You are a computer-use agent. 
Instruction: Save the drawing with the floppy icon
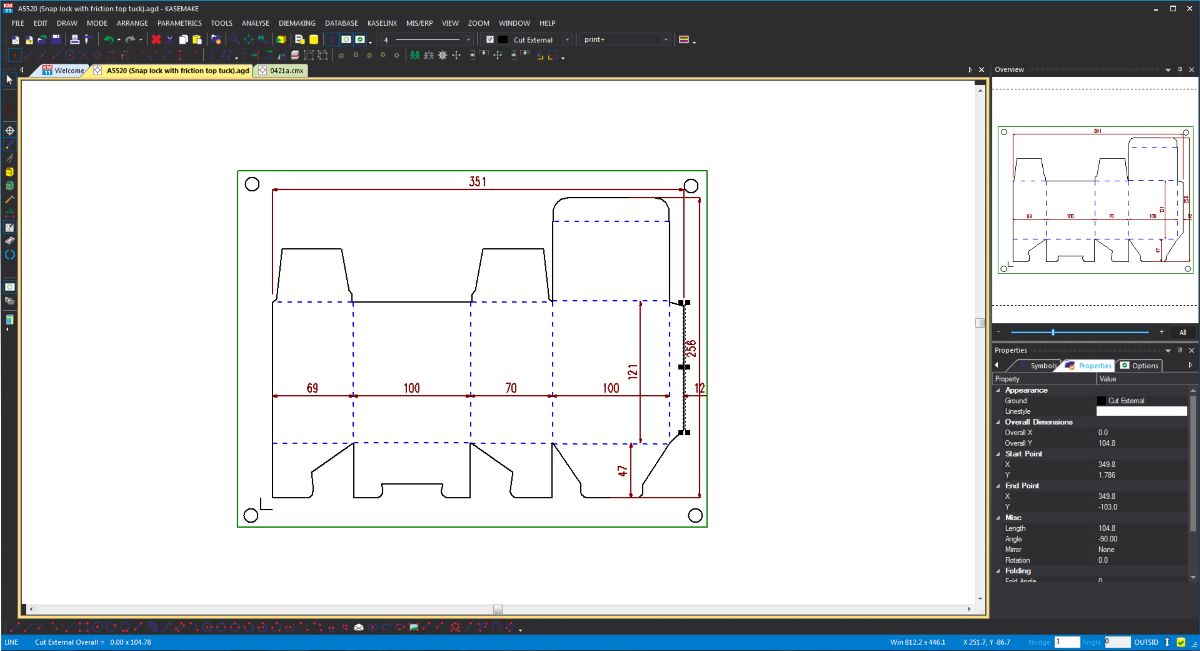click(x=56, y=39)
